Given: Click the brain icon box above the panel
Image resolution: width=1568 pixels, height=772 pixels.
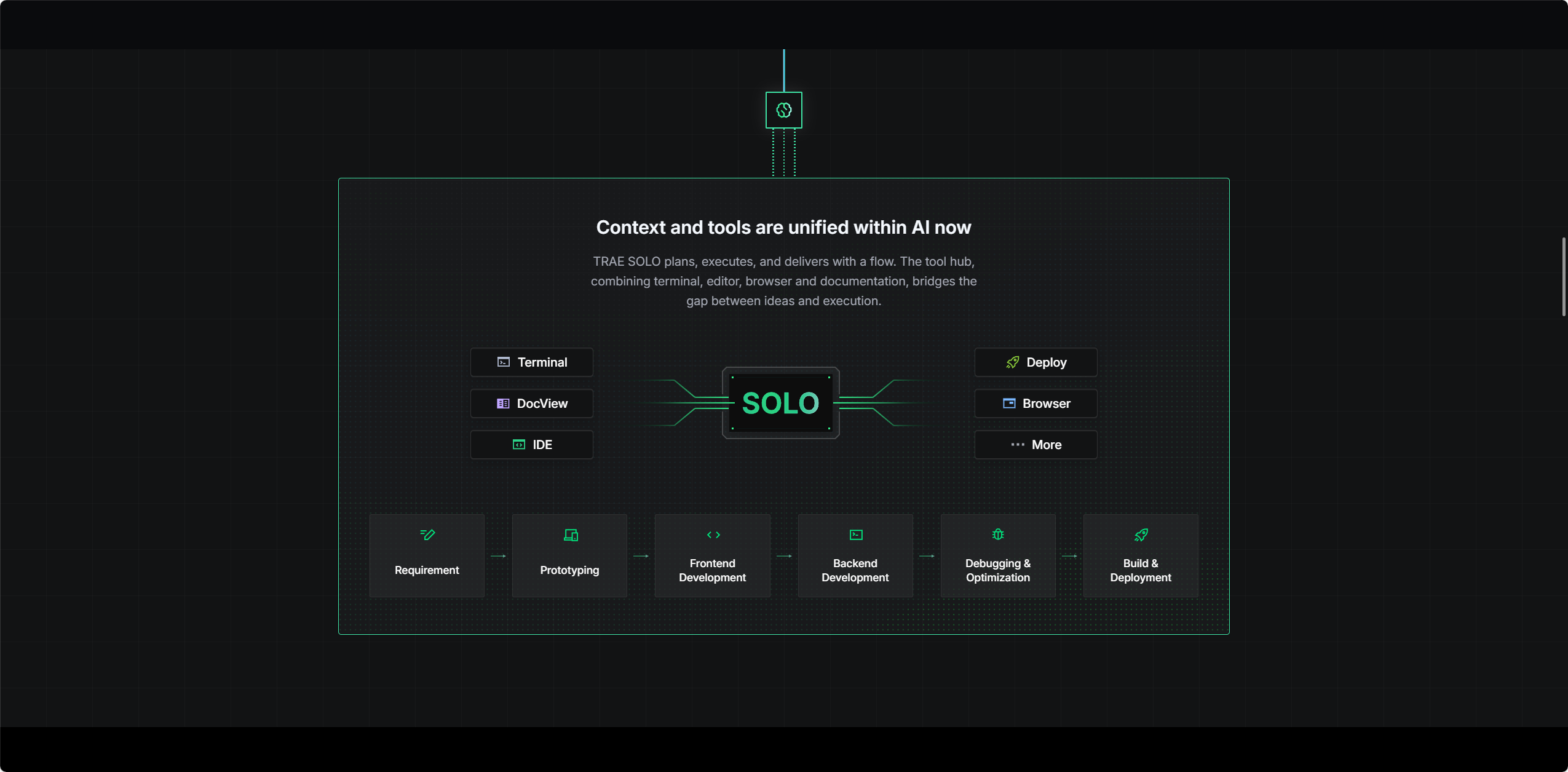Looking at the screenshot, I should click(x=783, y=110).
